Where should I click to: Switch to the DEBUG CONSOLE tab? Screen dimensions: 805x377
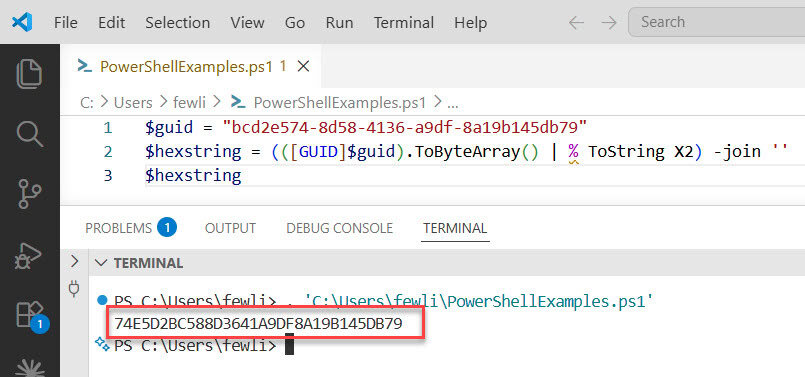[x=339, y=228]
